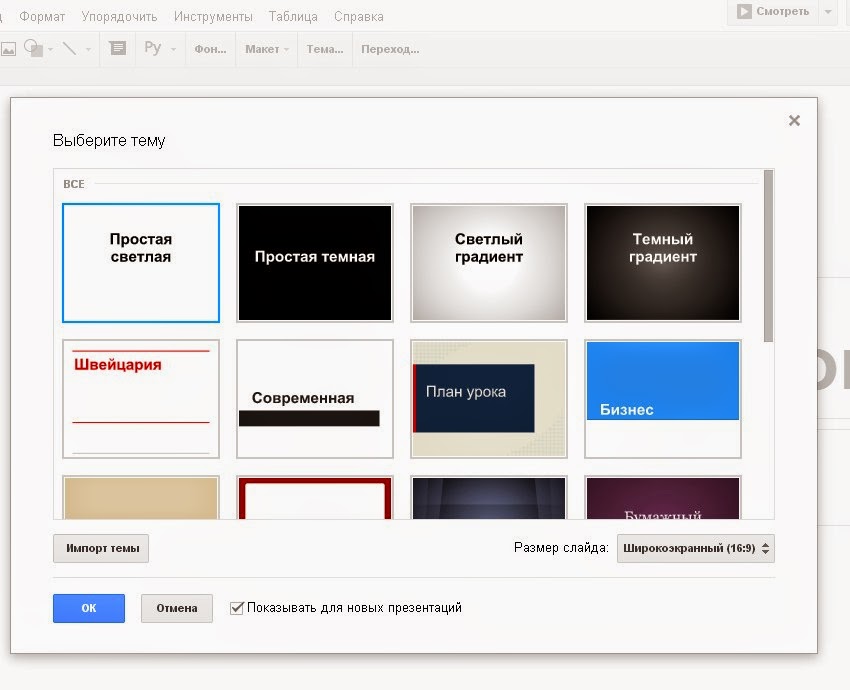Viewport: 850px width, 690px height.
Task: Expand the Ру input tools dropdown
Action: 173,49
